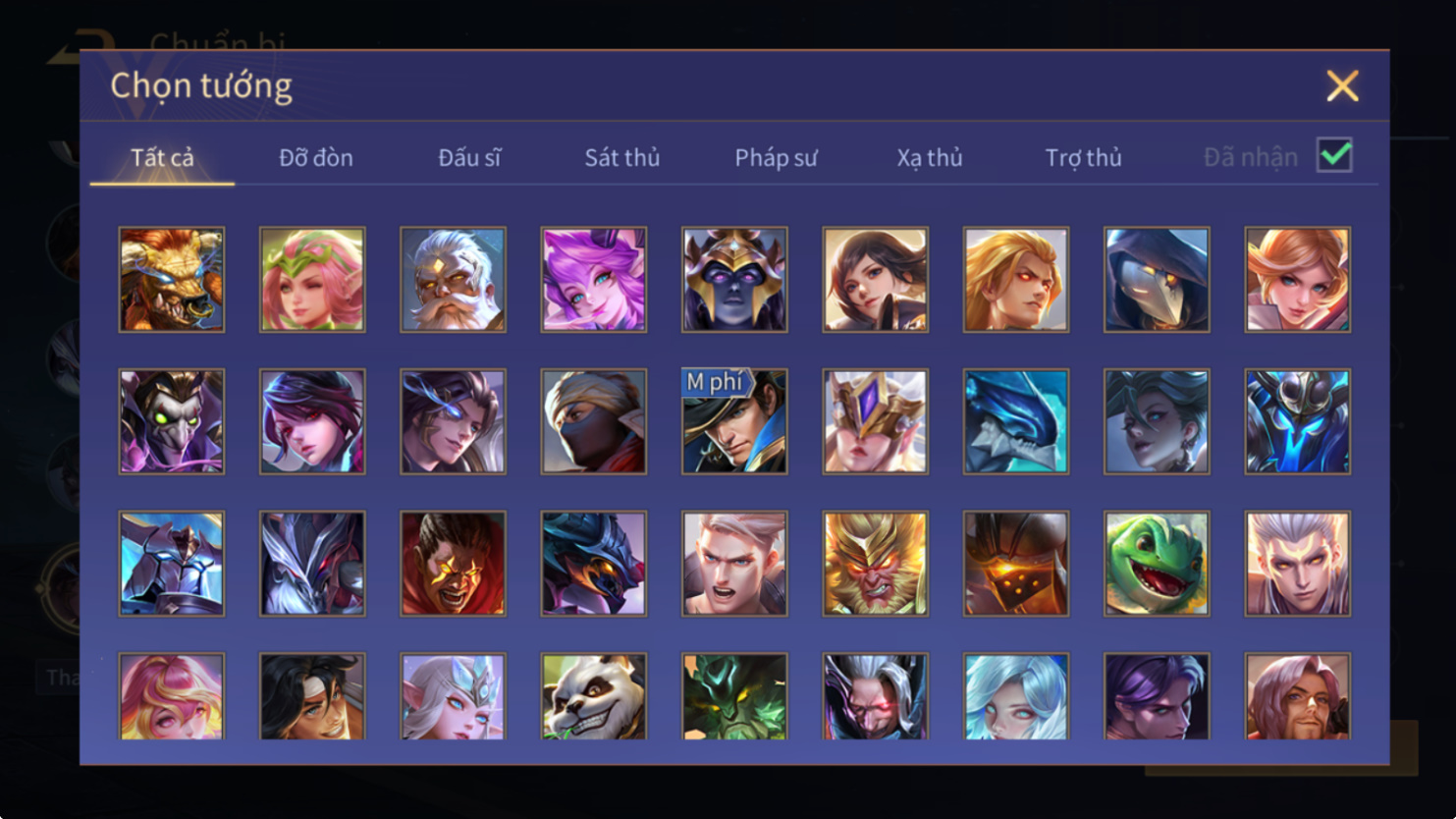Open the Sát thủ tab
Image resolution: width=1456 pixels, height=819 pixels.
pos(622,157)
